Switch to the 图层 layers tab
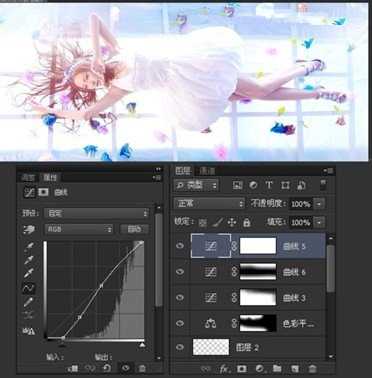 coord(183,171)
